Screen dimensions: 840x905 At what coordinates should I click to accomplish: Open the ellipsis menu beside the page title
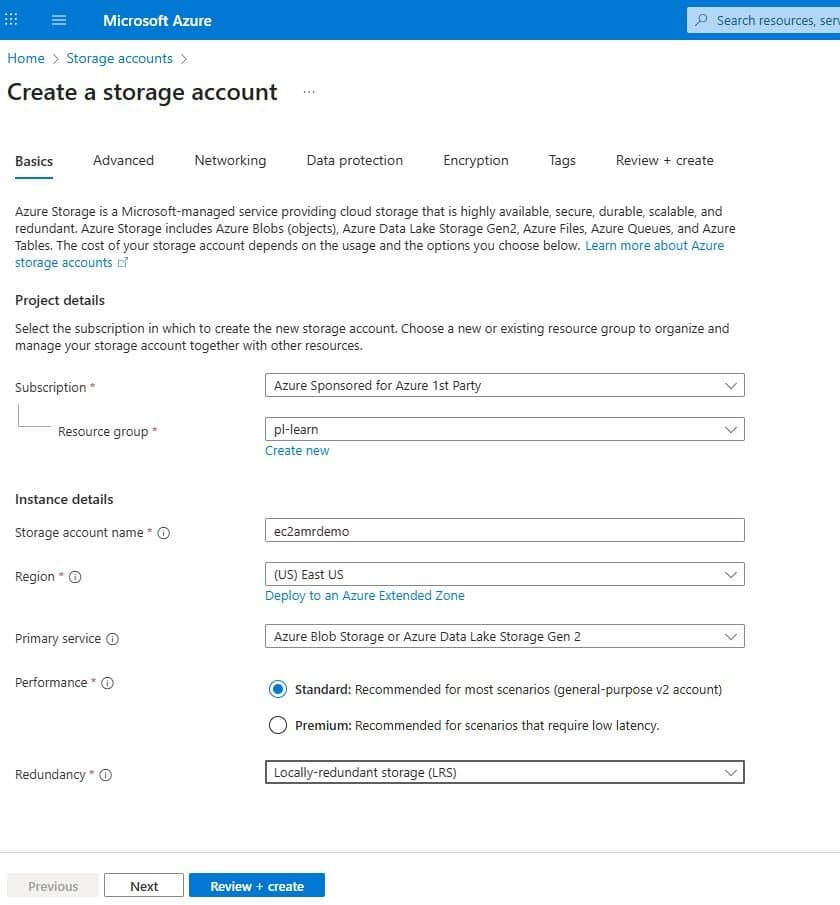(x=309, y=91)
